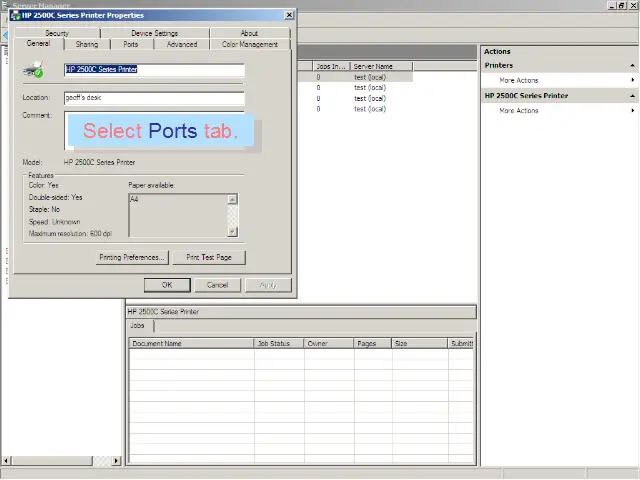Image resolution: width=640 pixels, height=480 pixels.
Task: Click the Print Test Page button
Action: (x=209, y=257)
